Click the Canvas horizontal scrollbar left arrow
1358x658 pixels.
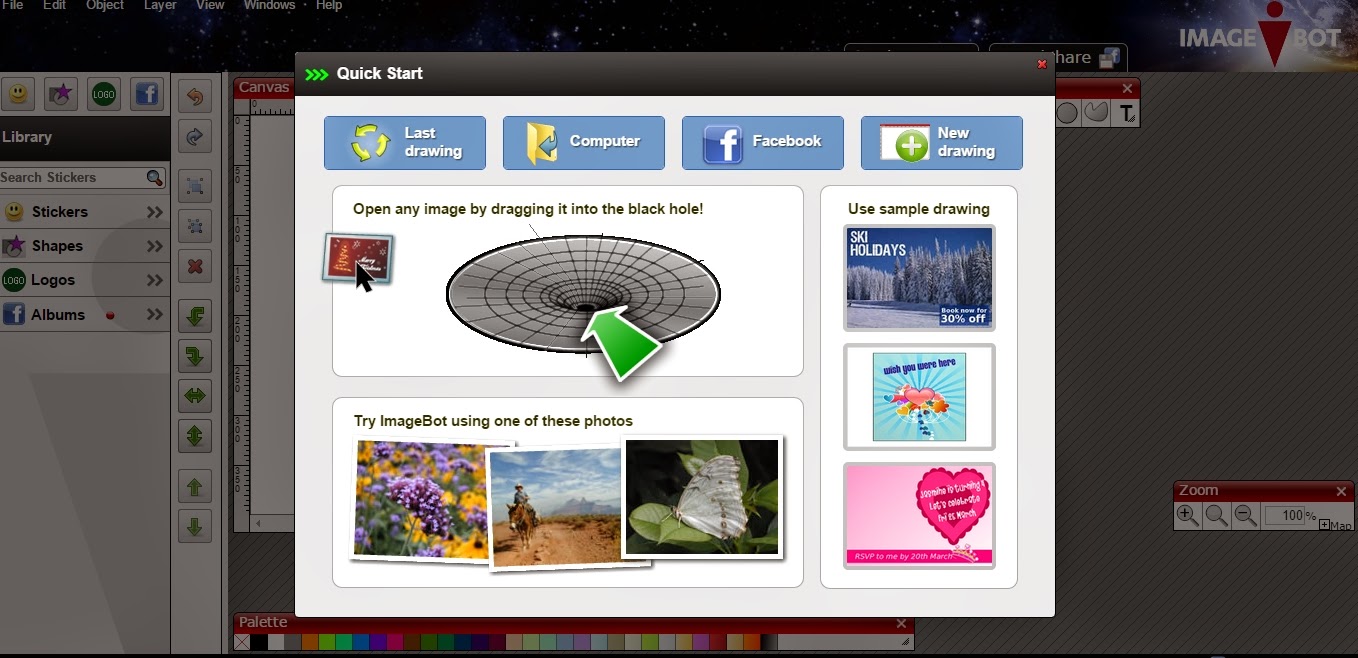click(x=258, y=524)
